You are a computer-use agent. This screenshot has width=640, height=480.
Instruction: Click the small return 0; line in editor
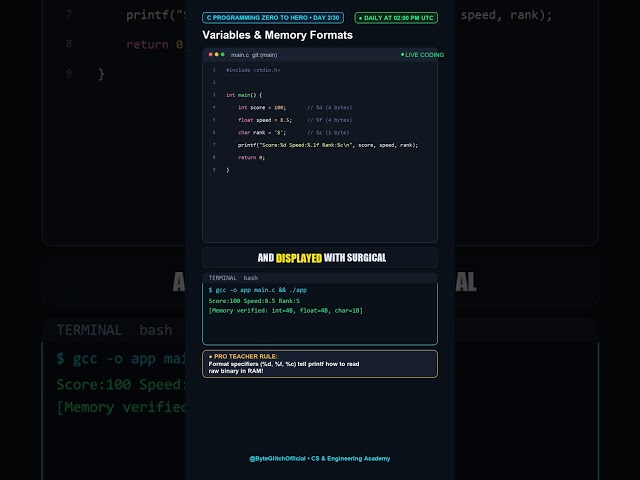click(x=251, y=158)
